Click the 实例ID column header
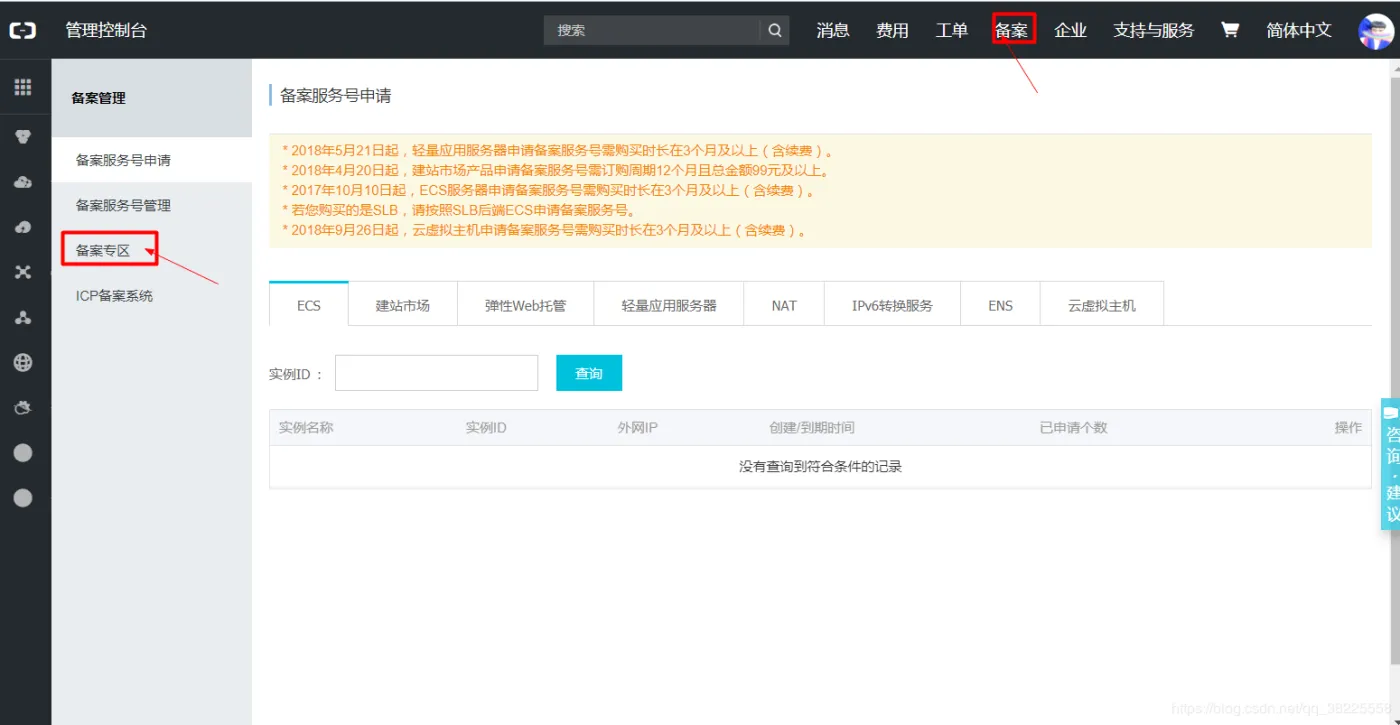 click(x=486, y=427)
